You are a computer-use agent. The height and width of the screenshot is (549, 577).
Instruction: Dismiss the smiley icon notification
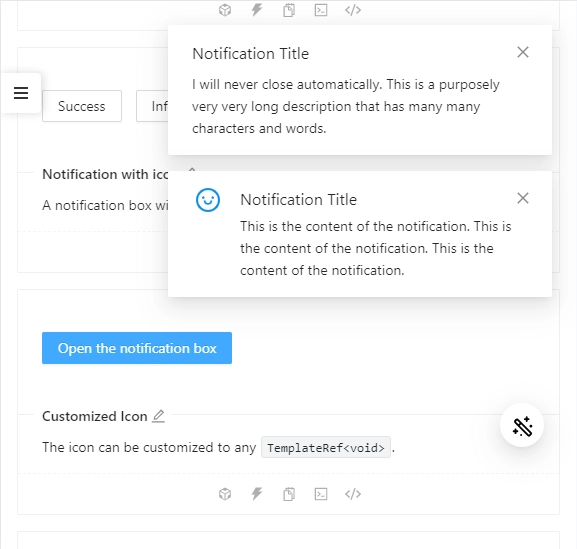point(523,198)
